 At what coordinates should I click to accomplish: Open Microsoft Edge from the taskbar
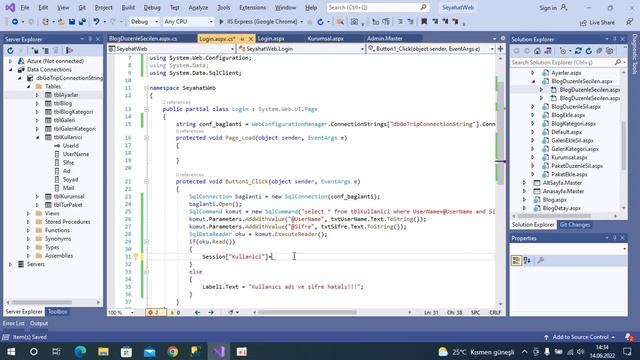(80, 351)
